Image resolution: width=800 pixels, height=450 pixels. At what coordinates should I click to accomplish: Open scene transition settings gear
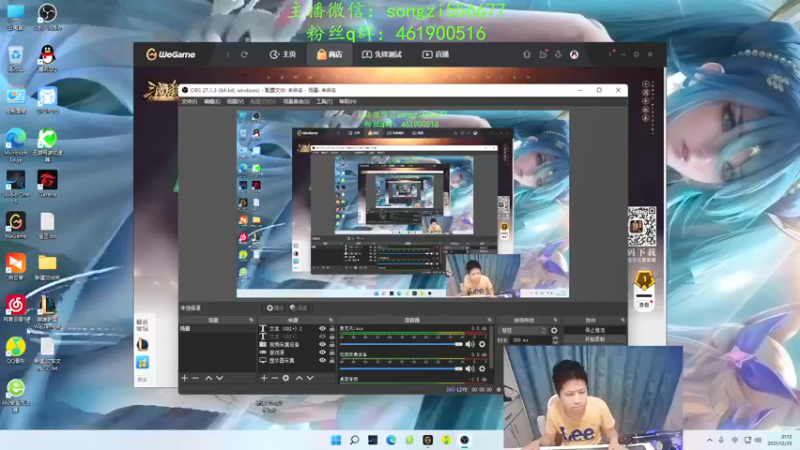(554, 331)
